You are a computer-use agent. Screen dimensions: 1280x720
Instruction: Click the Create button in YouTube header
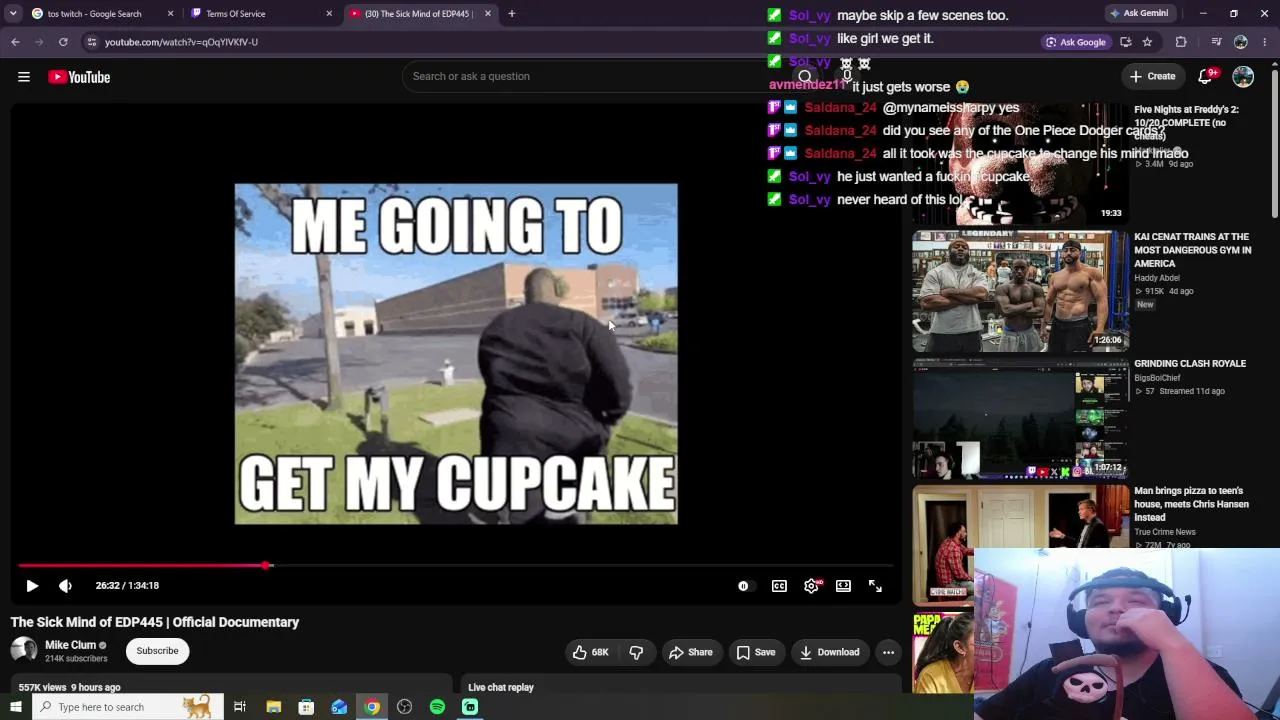(x=1153, y=76)
